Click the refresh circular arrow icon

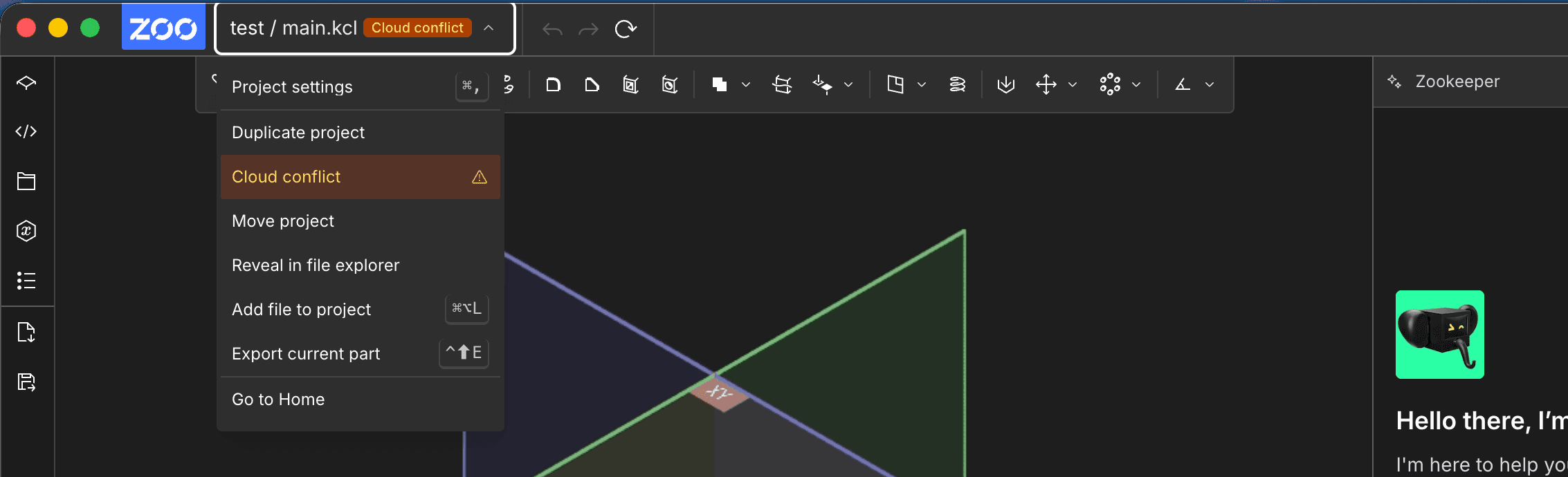point(626,28)
